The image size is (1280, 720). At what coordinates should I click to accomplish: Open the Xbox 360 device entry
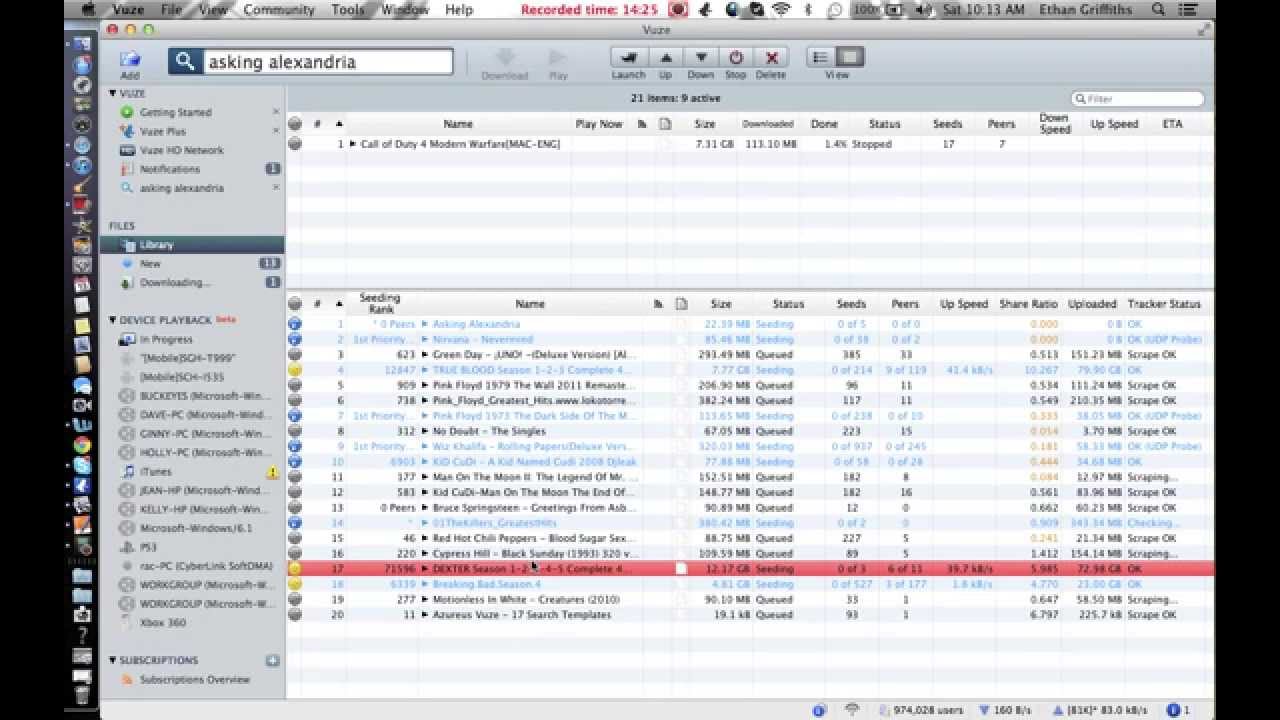click(x=163, y=622)
